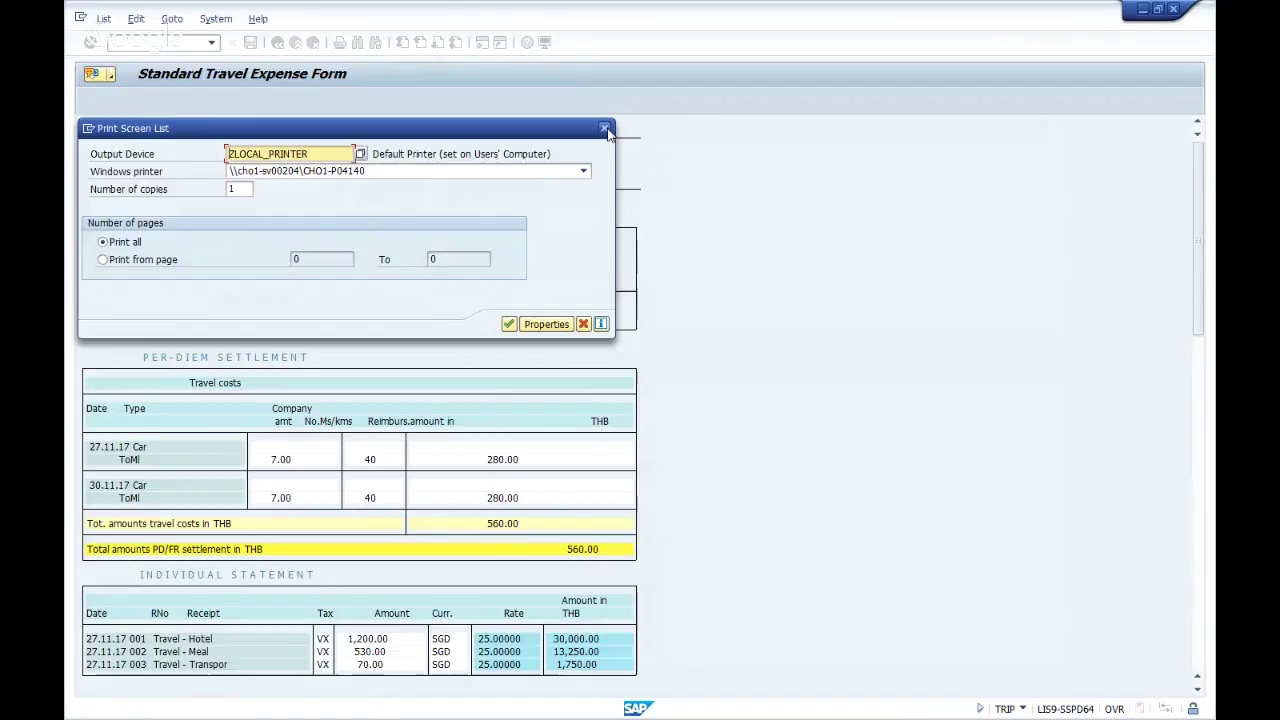The width and height of the screenshot is (1280, 720).
Task: Toggle the OVR insert mode indicator
Action: click(1114, 709)
